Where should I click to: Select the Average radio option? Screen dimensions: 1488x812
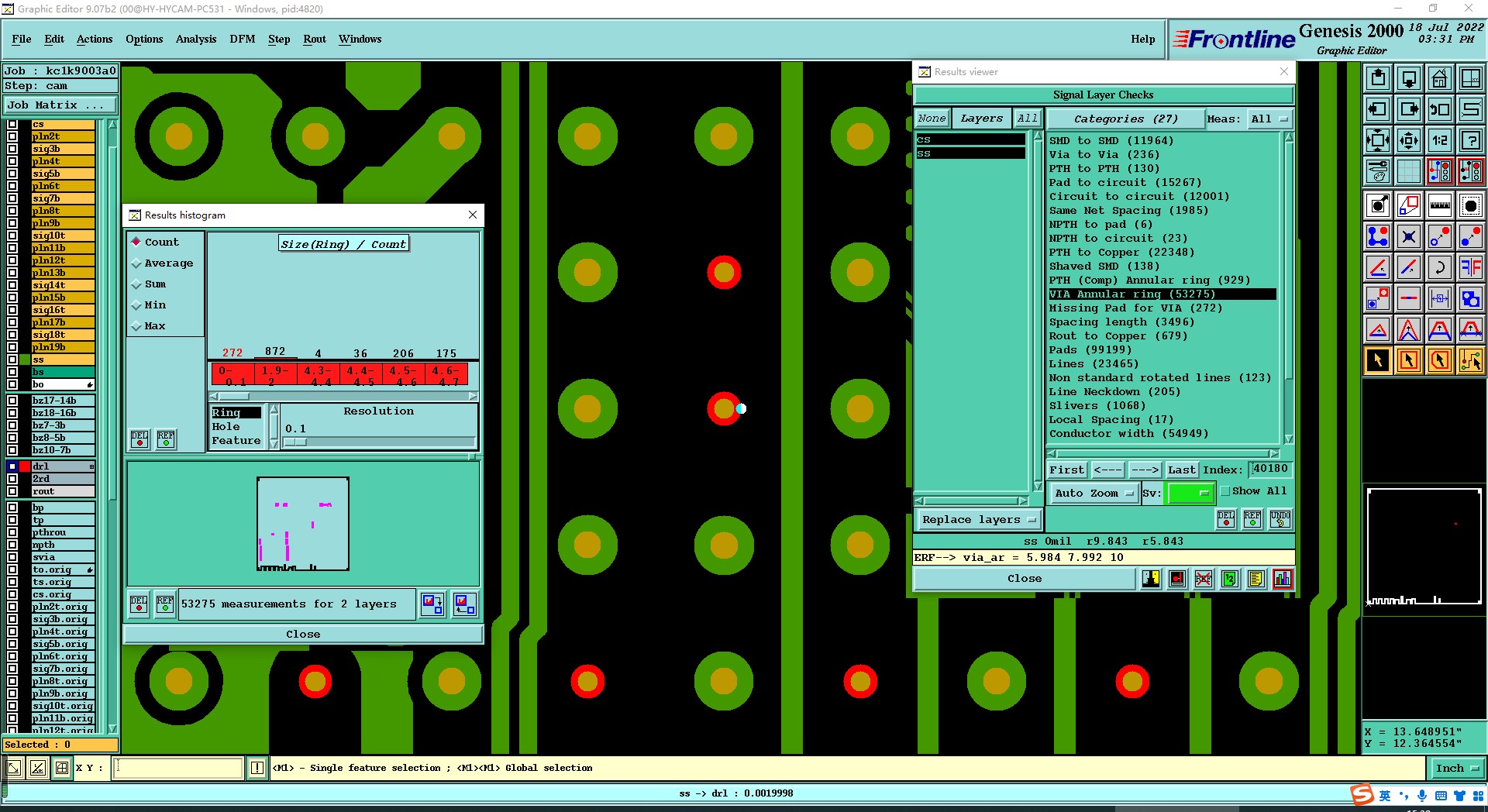tap(136, 263)
